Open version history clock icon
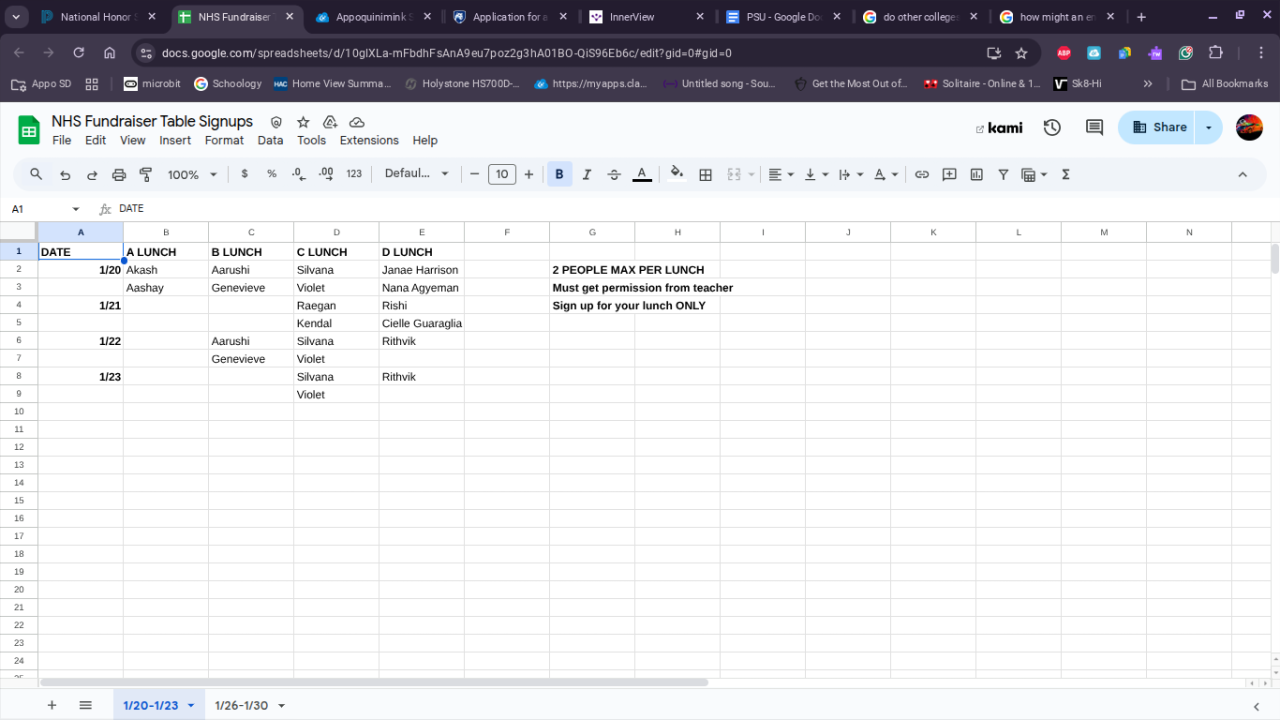1280x720 pixels. coord(1052,127)
